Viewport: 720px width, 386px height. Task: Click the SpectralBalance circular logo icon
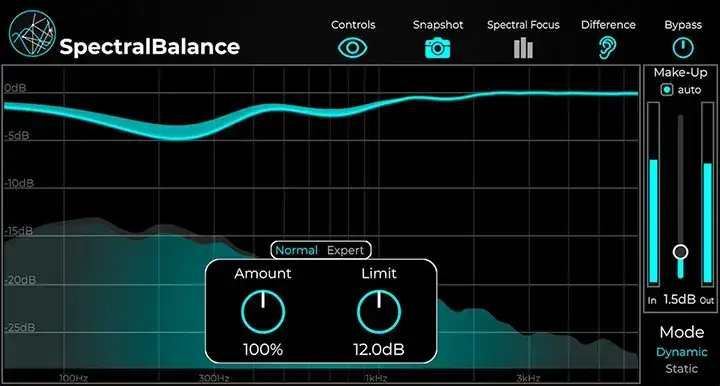[x=32, y=34]
